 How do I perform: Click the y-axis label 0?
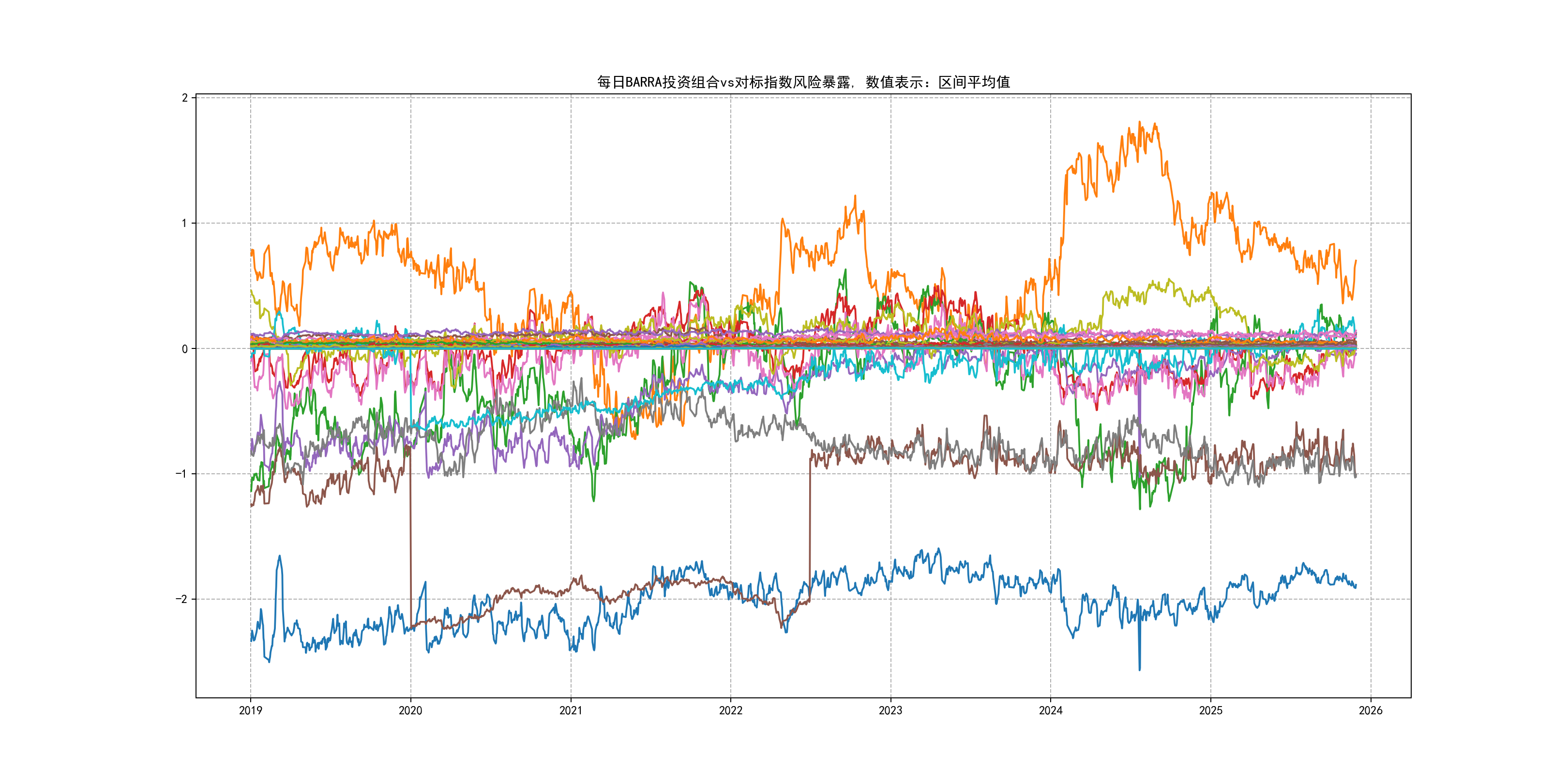tap(184, 349)
